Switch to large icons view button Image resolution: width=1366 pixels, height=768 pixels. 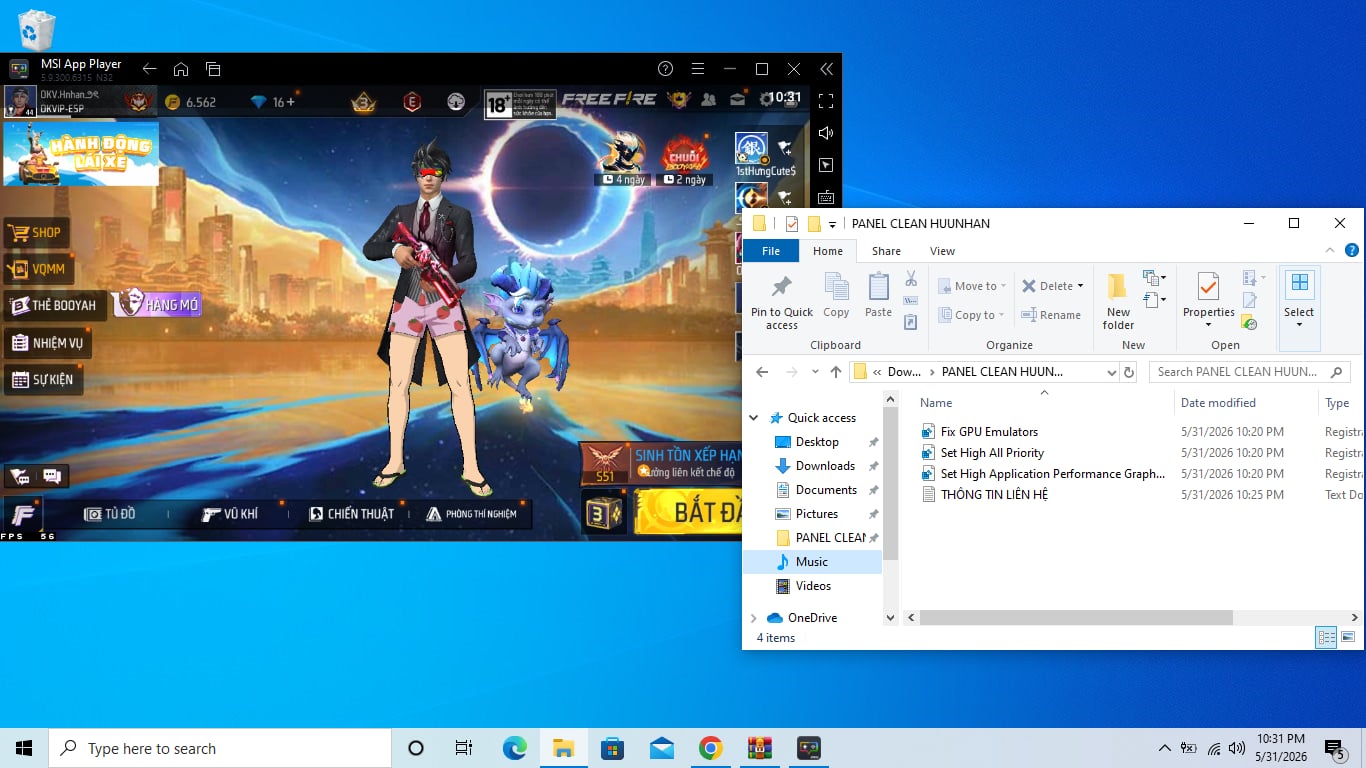(1347, 637)
